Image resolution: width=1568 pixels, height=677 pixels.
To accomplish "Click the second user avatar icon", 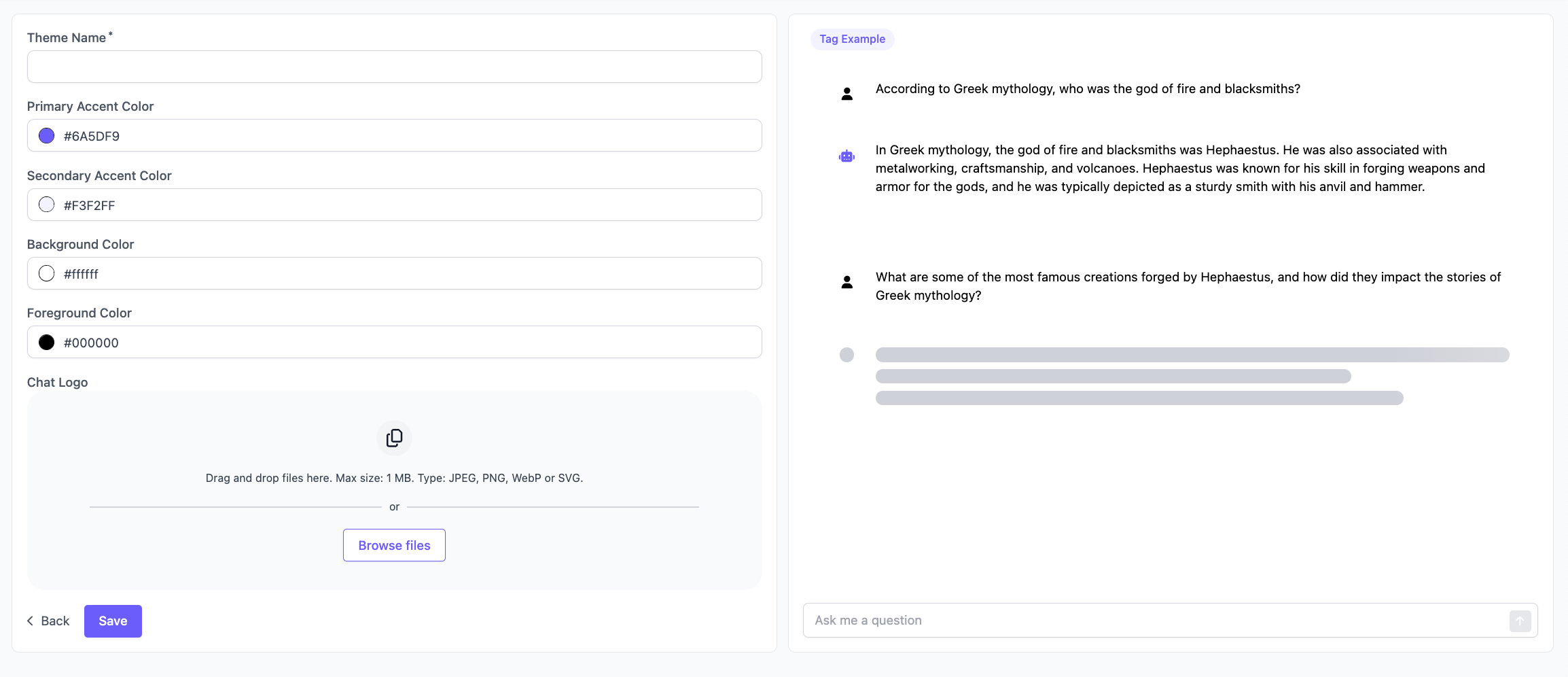I will pyautogui.click(x=847, y=282).
